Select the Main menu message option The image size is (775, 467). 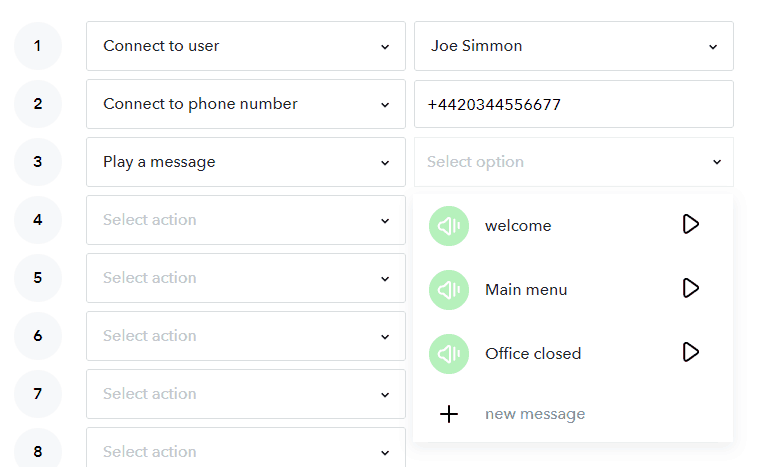tap(526, 290)
